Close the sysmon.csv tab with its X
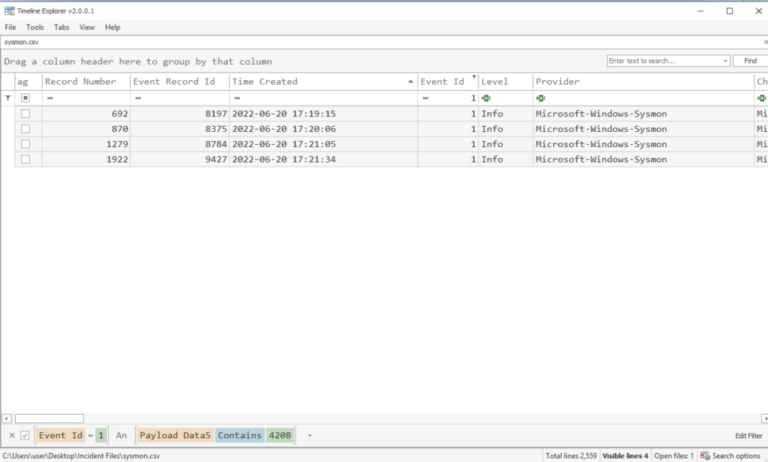The width and height of the screenshot is (768, 462). (x=763, y=43)
